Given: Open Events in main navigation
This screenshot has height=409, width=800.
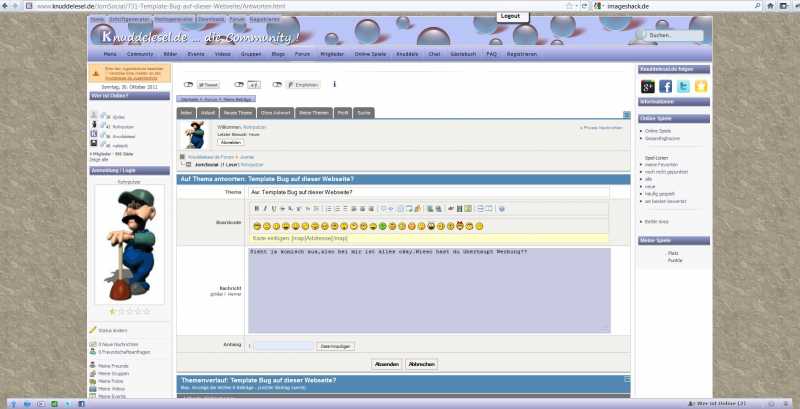Looking at the screenshot, I should tap(196, 54).
